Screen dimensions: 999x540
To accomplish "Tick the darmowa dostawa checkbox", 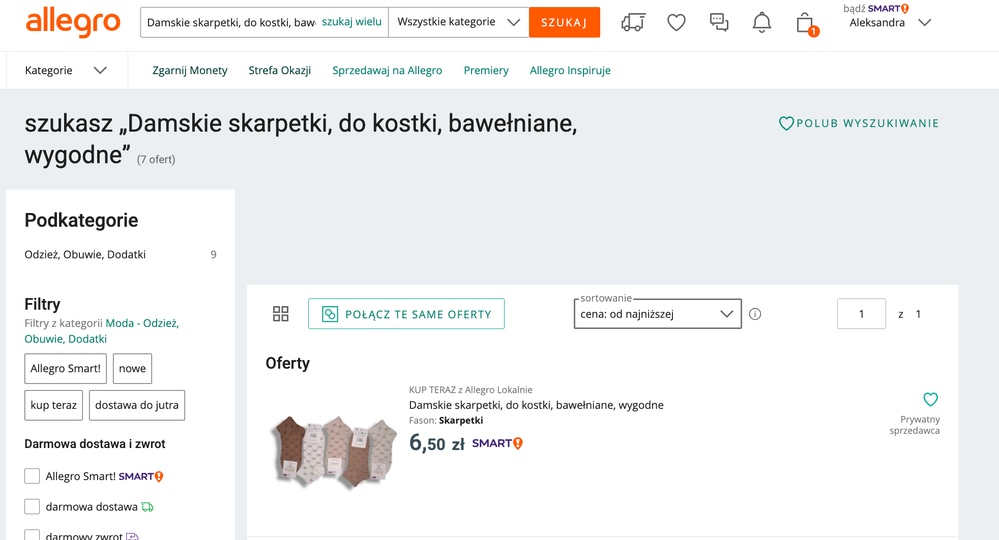I will [32, 507].
